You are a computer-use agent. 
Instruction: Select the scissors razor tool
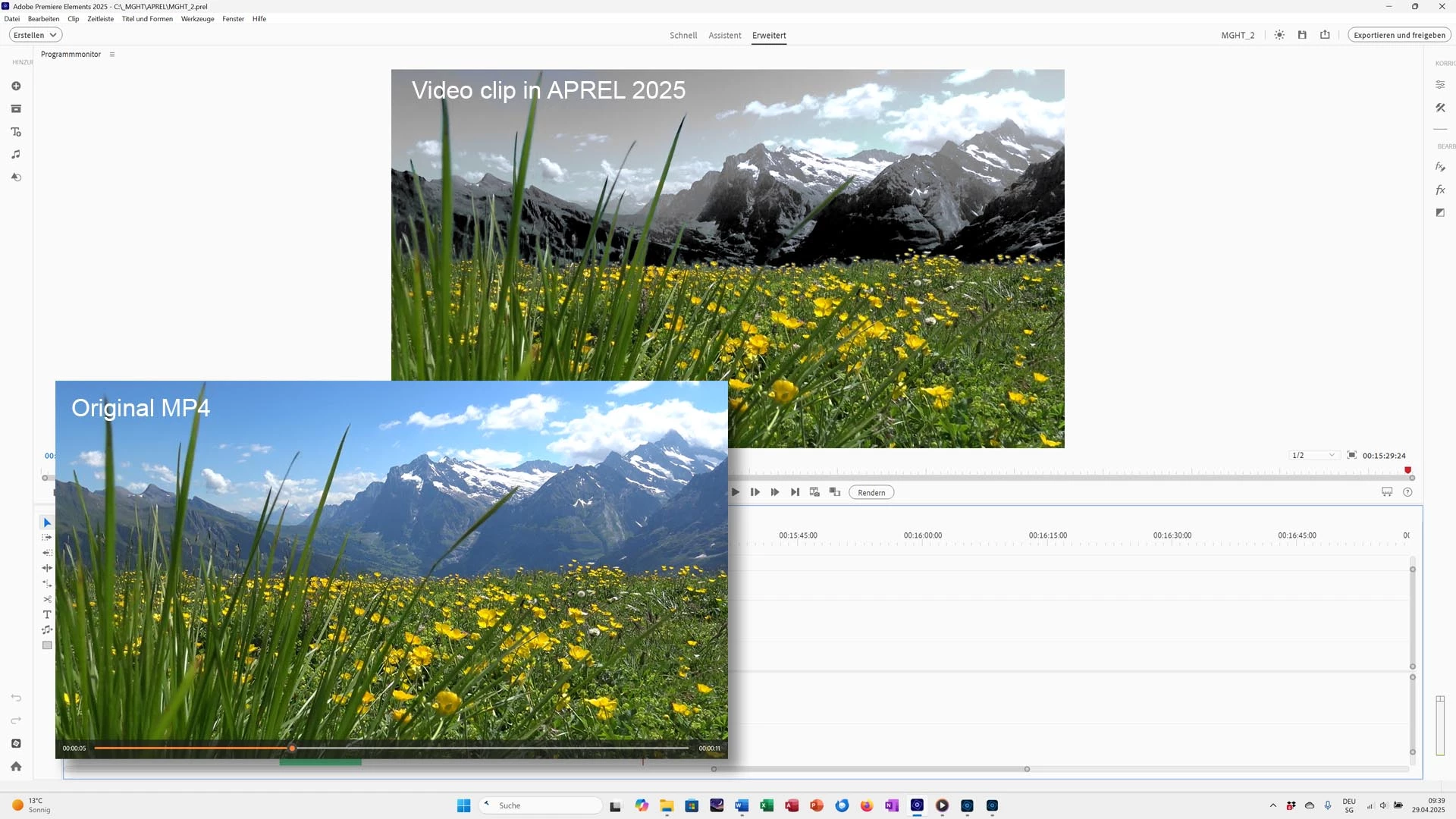point(47,599)
